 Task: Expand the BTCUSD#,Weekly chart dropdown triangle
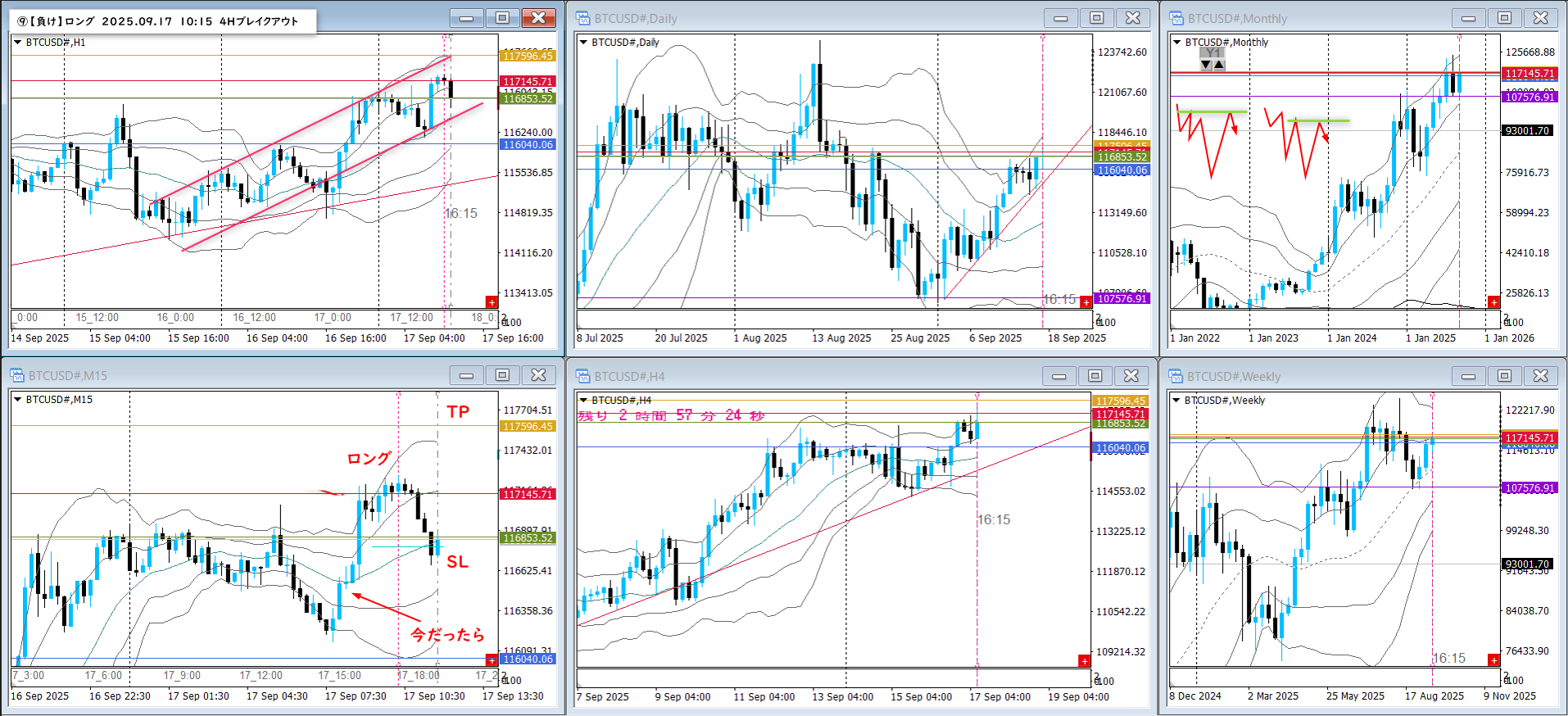(x=1176, y=401)
